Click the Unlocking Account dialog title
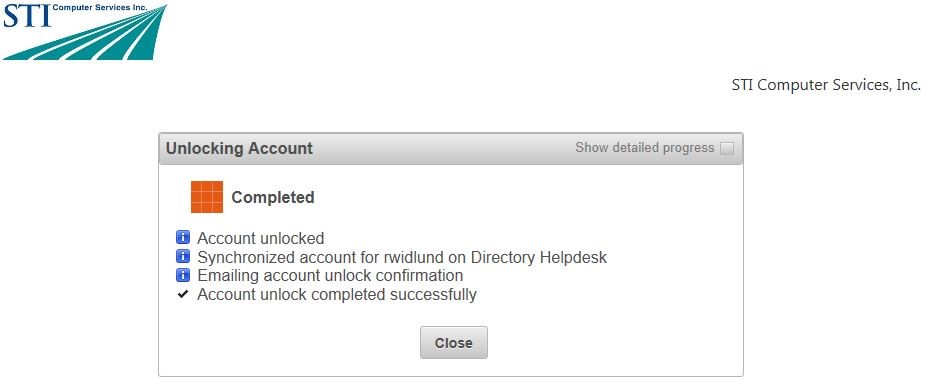The image size is (927, 387). pos(239,148)
